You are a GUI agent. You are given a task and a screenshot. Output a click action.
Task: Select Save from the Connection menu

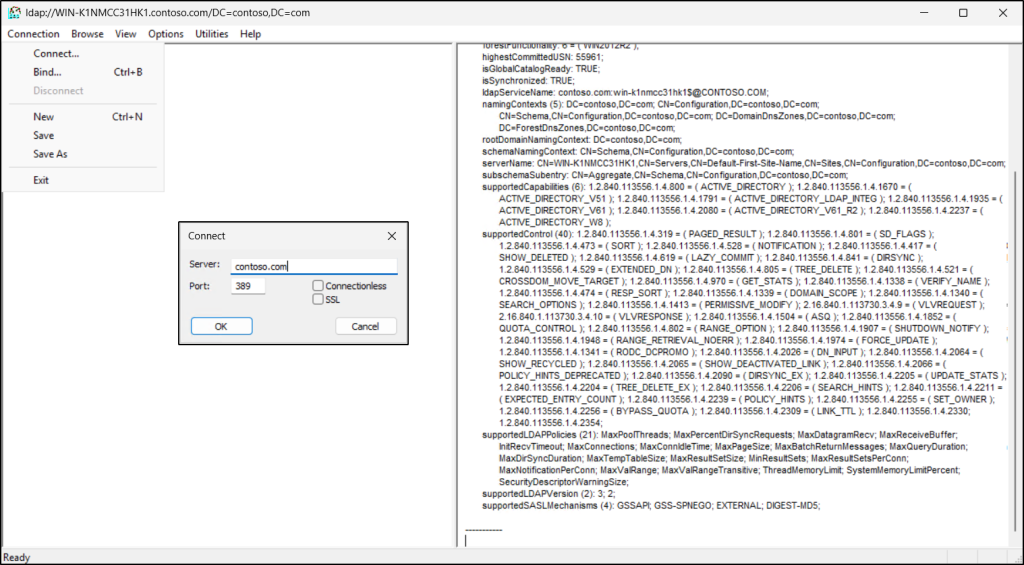(x=44, y=135)
